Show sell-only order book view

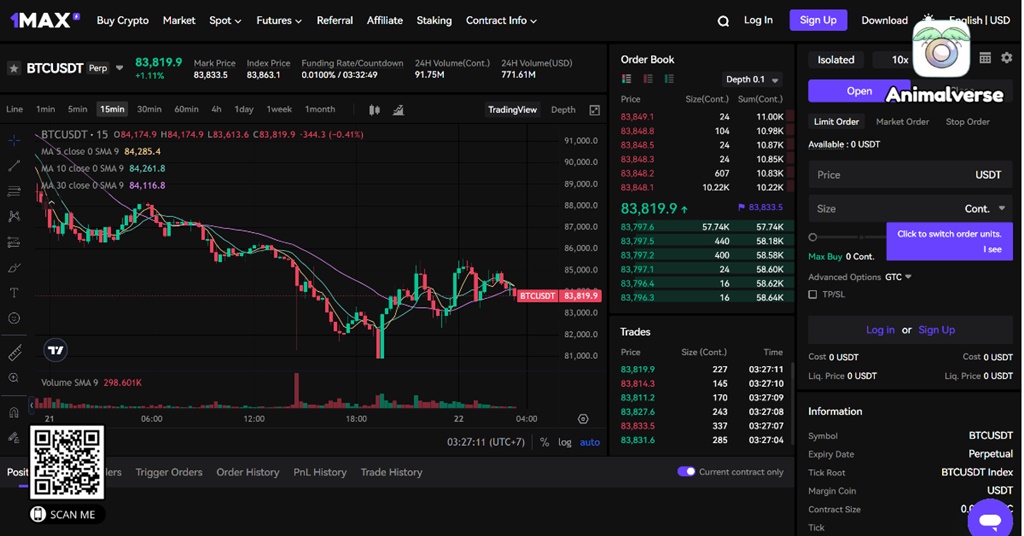click(x=648, y=79)
